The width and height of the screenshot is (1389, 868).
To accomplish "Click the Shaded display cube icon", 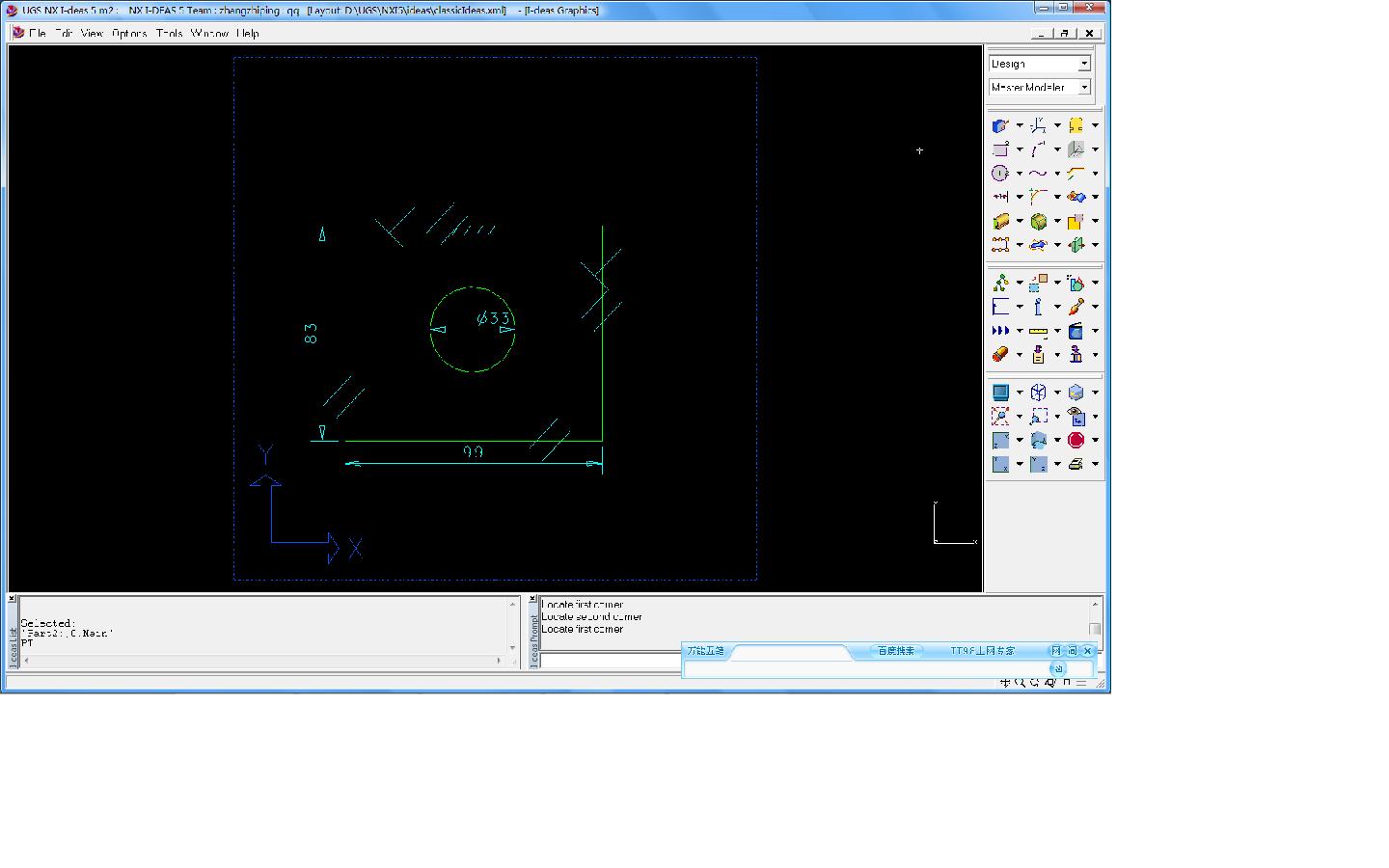I will tap(1076, 393).
